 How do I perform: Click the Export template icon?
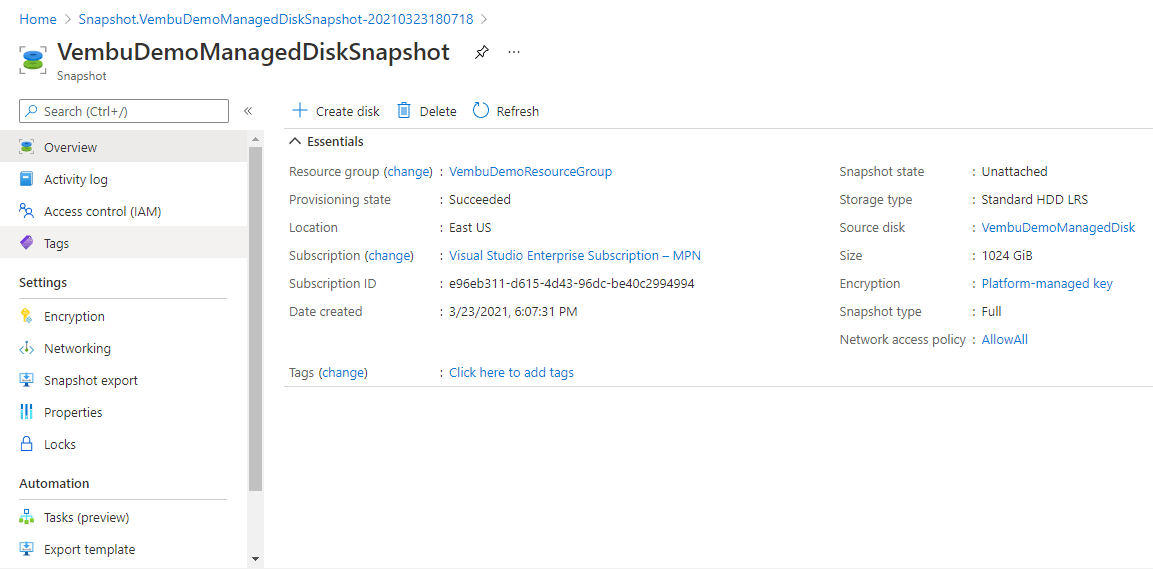point(26,549)
